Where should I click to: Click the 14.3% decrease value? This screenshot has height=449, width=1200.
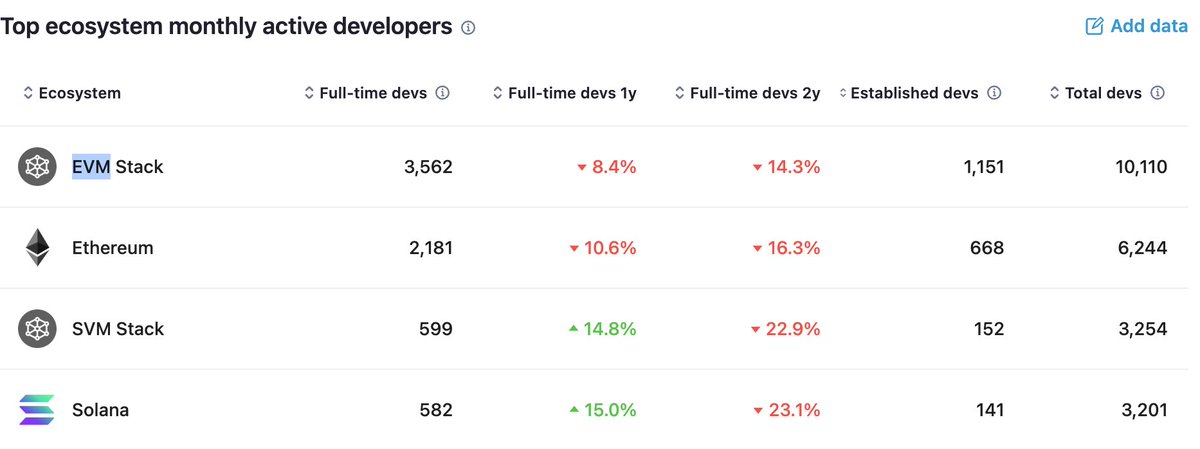point(787,167)
